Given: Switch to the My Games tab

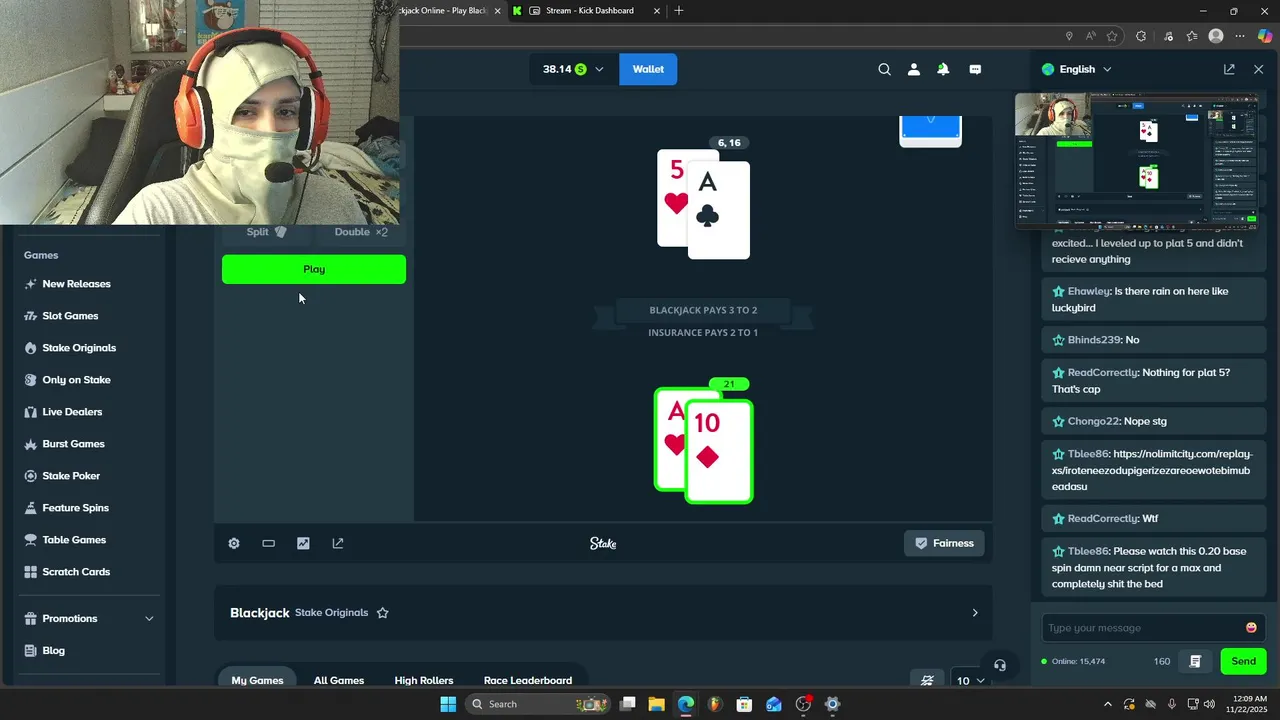Looking at the screenshot, I should 257,680.
